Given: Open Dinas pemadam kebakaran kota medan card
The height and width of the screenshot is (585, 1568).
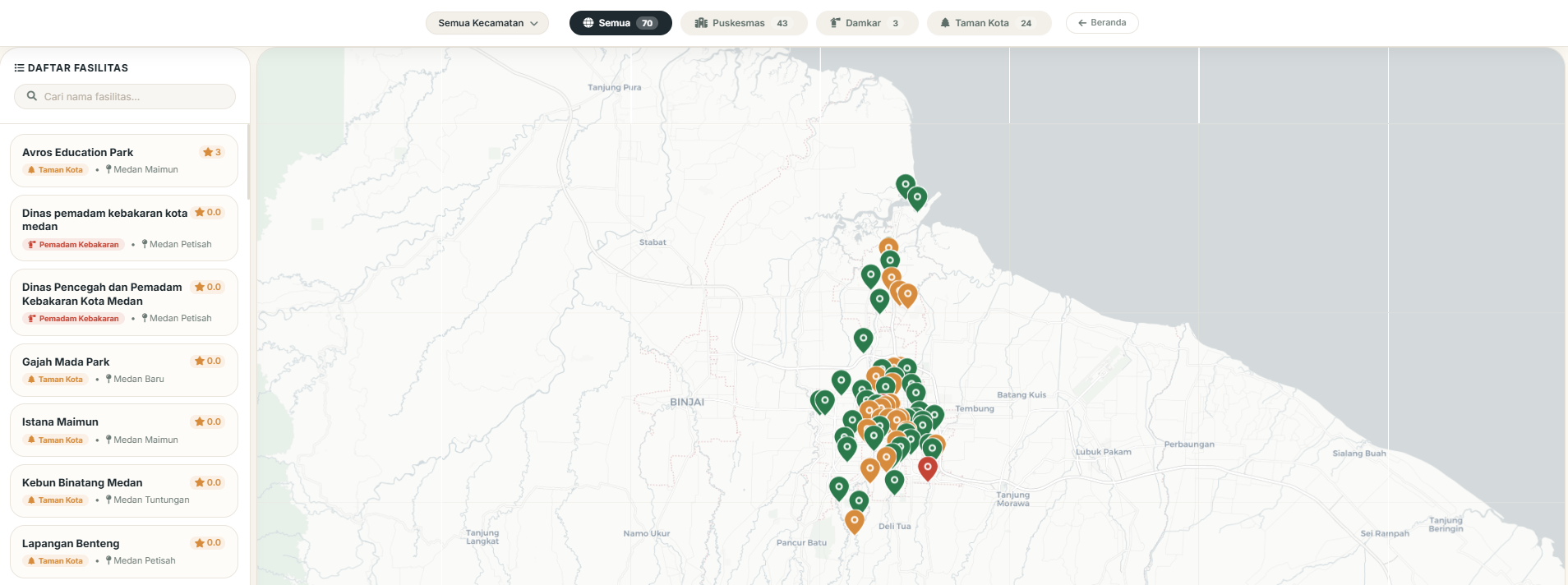Looking at the screenshot, I should tap(124, 228).
